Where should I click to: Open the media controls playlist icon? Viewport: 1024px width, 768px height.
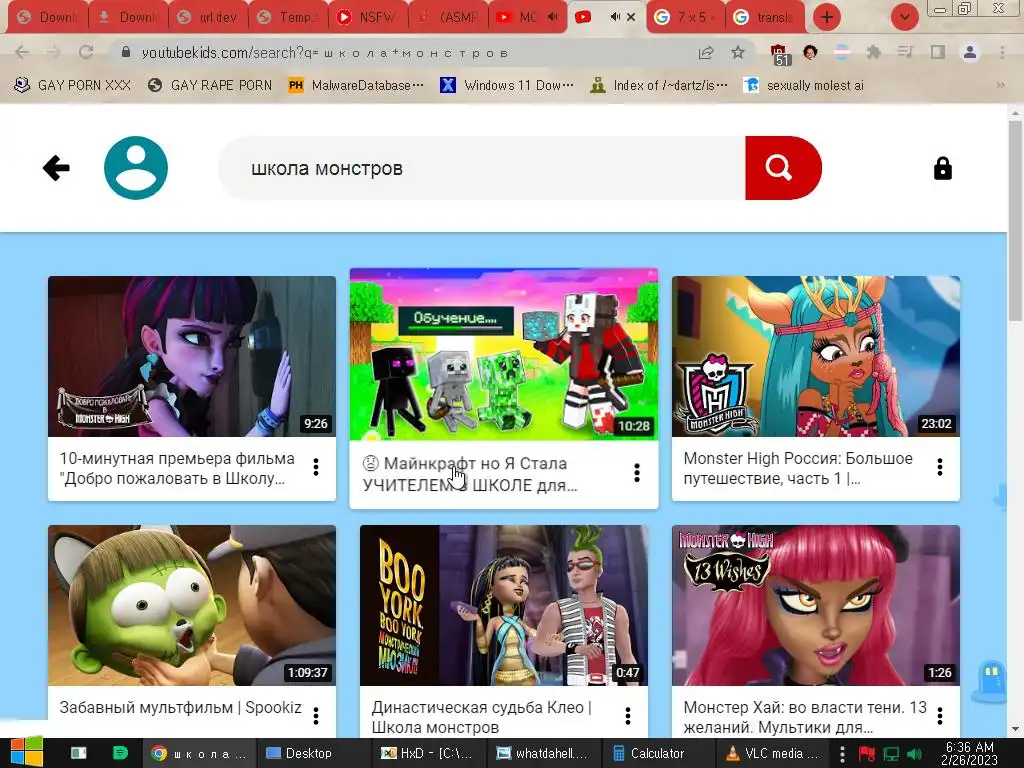point(905,52)
